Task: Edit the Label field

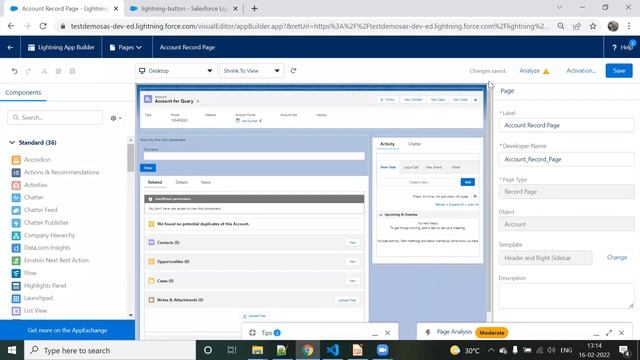Action: (566, 125)
